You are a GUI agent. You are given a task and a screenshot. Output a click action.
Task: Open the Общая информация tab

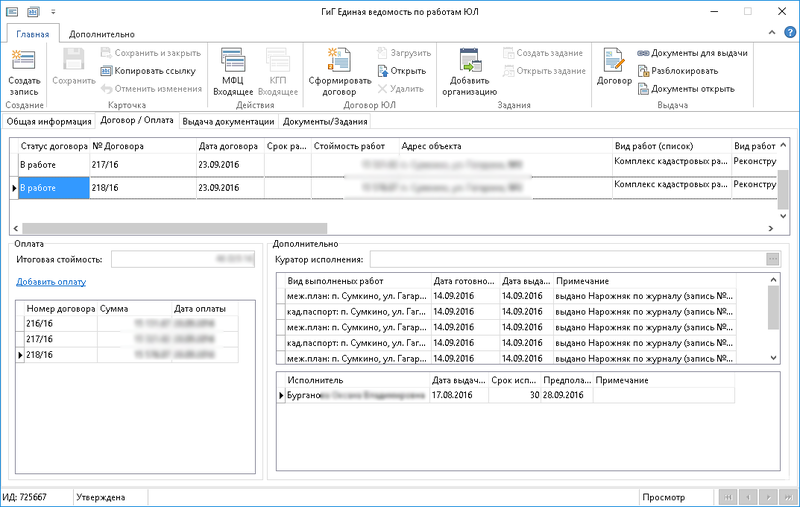click(48, 122)
